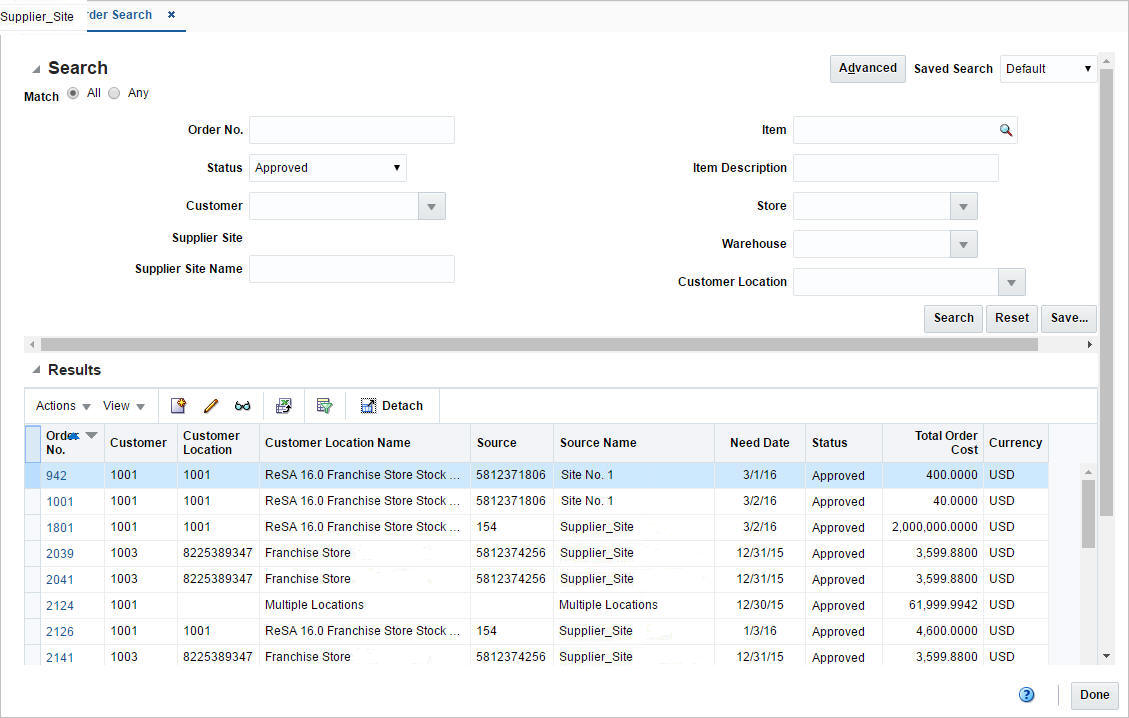This screenshot has height=718, width=1129.
Task: Detach the Results table
Action: (392, 405)
